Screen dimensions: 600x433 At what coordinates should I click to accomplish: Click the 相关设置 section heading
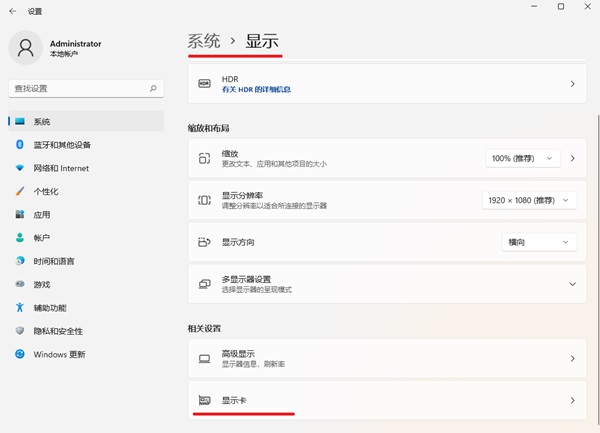point(204,329)
